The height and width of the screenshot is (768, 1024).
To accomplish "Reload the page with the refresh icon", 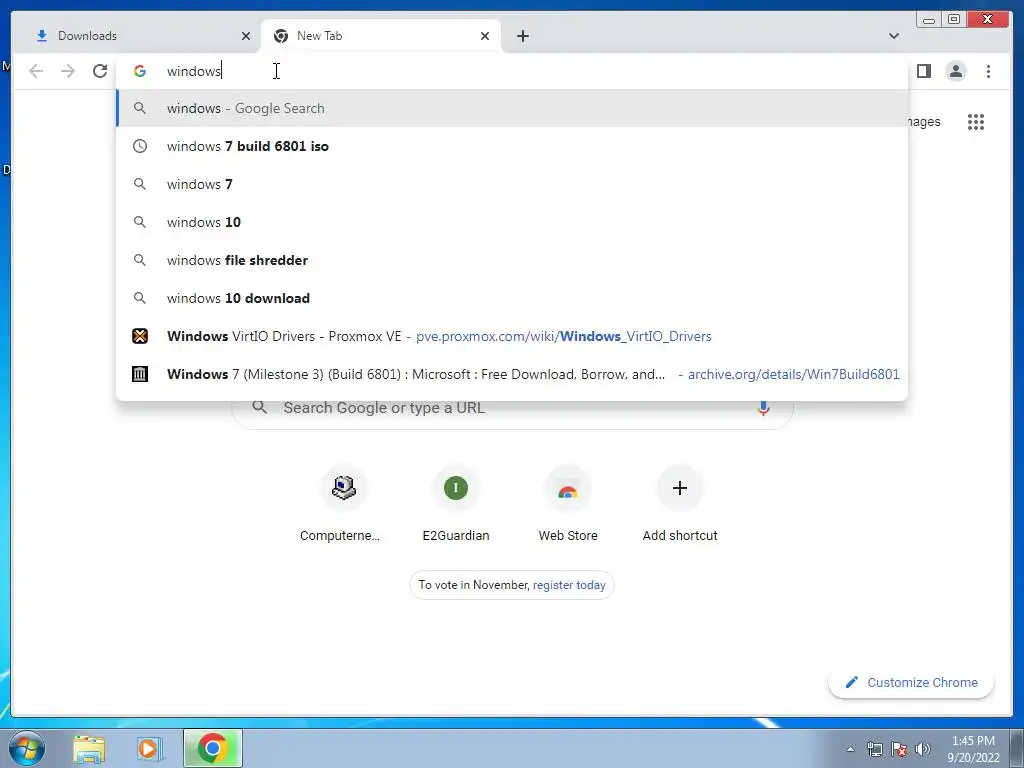I will 100,71.
